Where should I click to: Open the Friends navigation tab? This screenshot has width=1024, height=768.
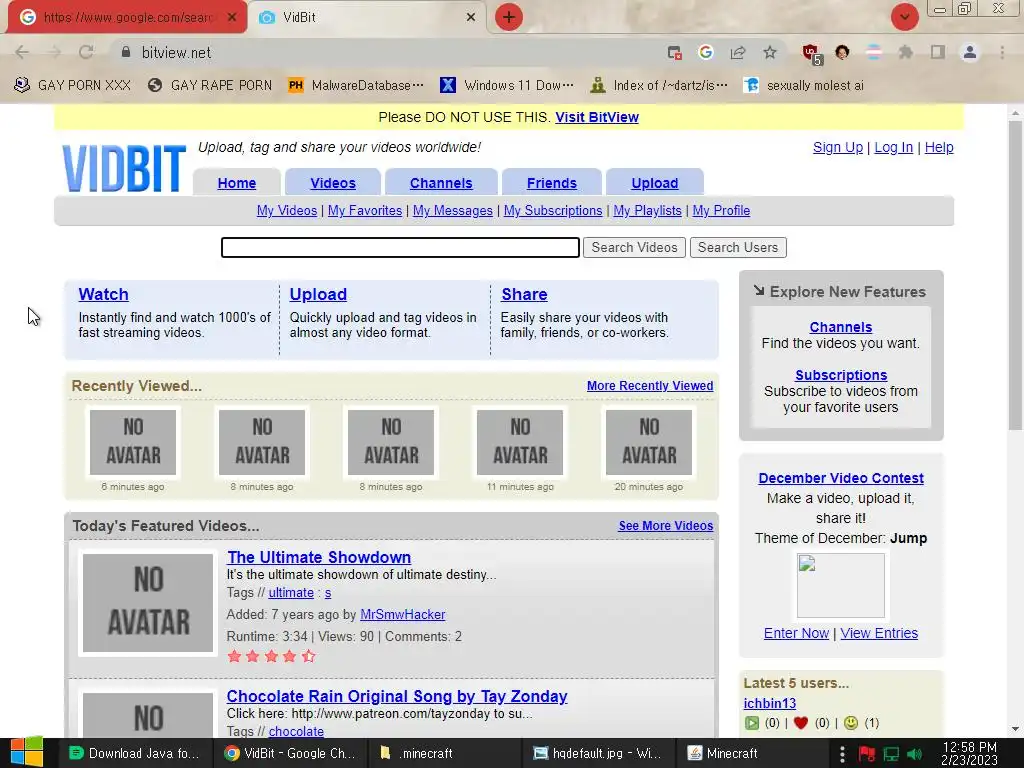pyautogui.click(x=552, y=184)
